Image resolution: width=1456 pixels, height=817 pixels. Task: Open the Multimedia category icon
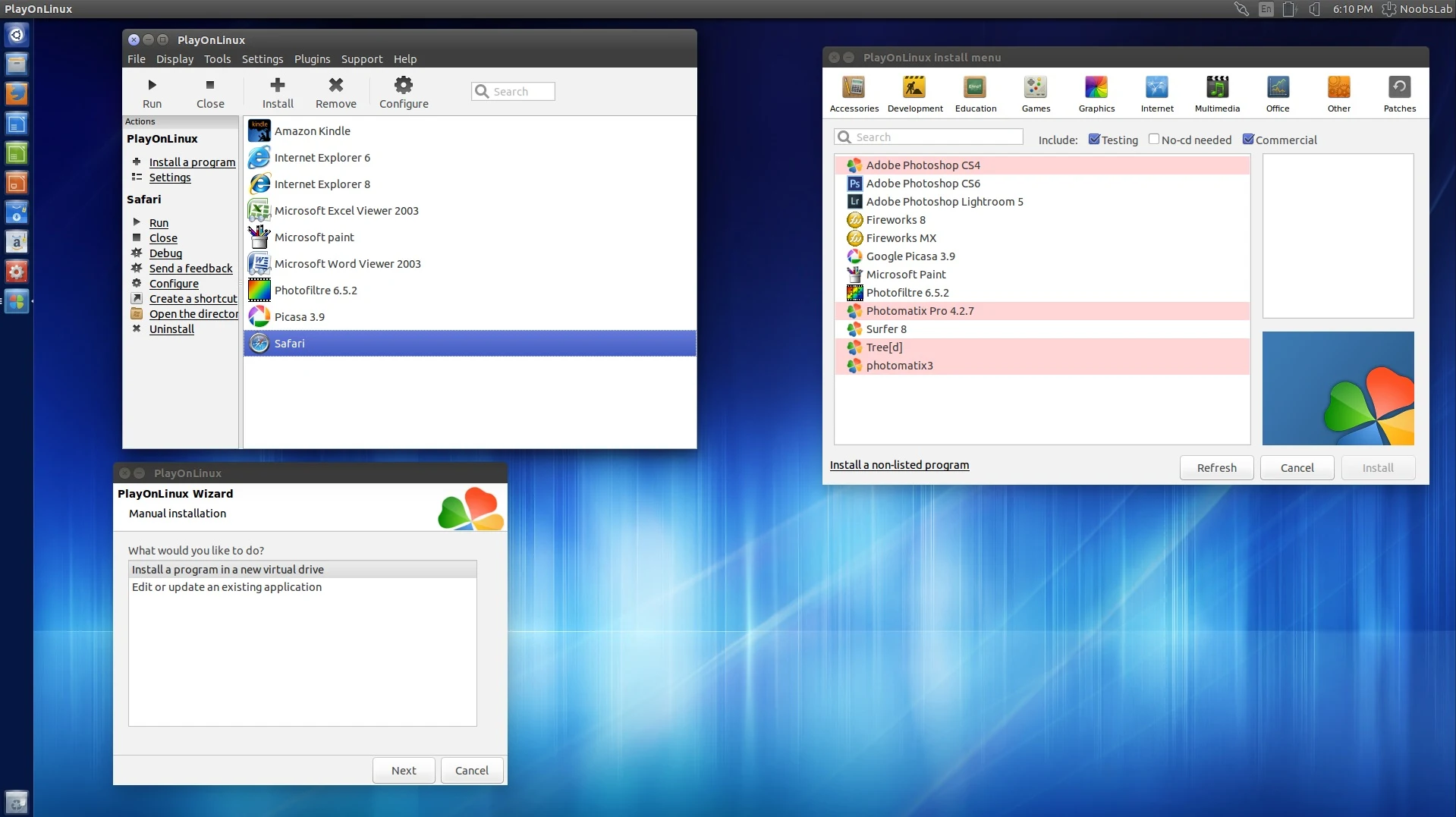pos(1217,94)
